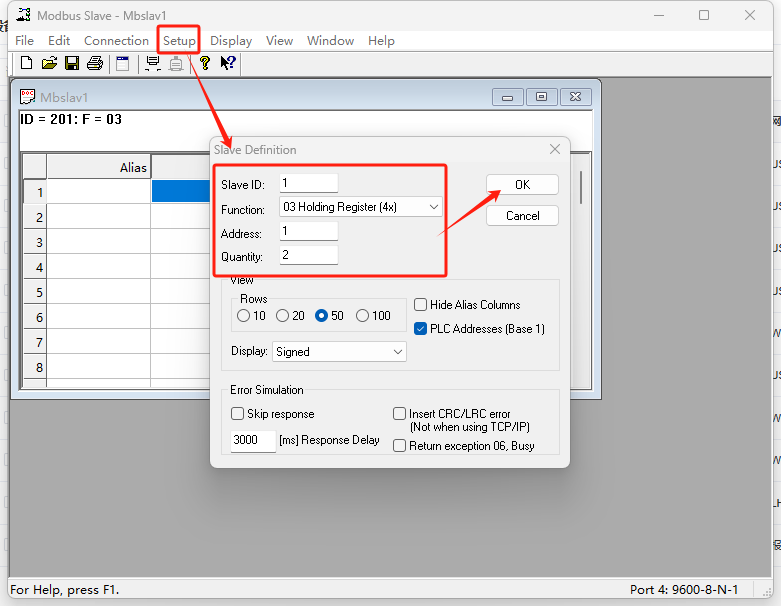Click the Quantity input field
781x606 pixels.
(308, 256)
